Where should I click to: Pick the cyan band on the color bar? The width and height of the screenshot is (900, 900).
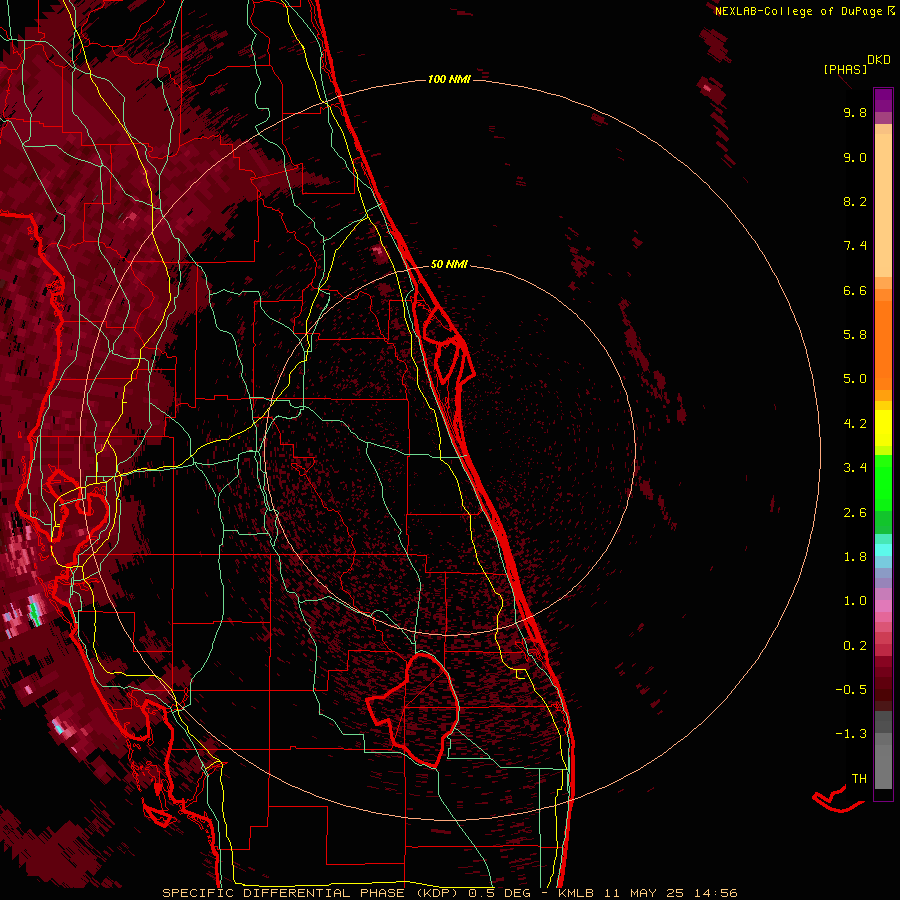(883, 550)
